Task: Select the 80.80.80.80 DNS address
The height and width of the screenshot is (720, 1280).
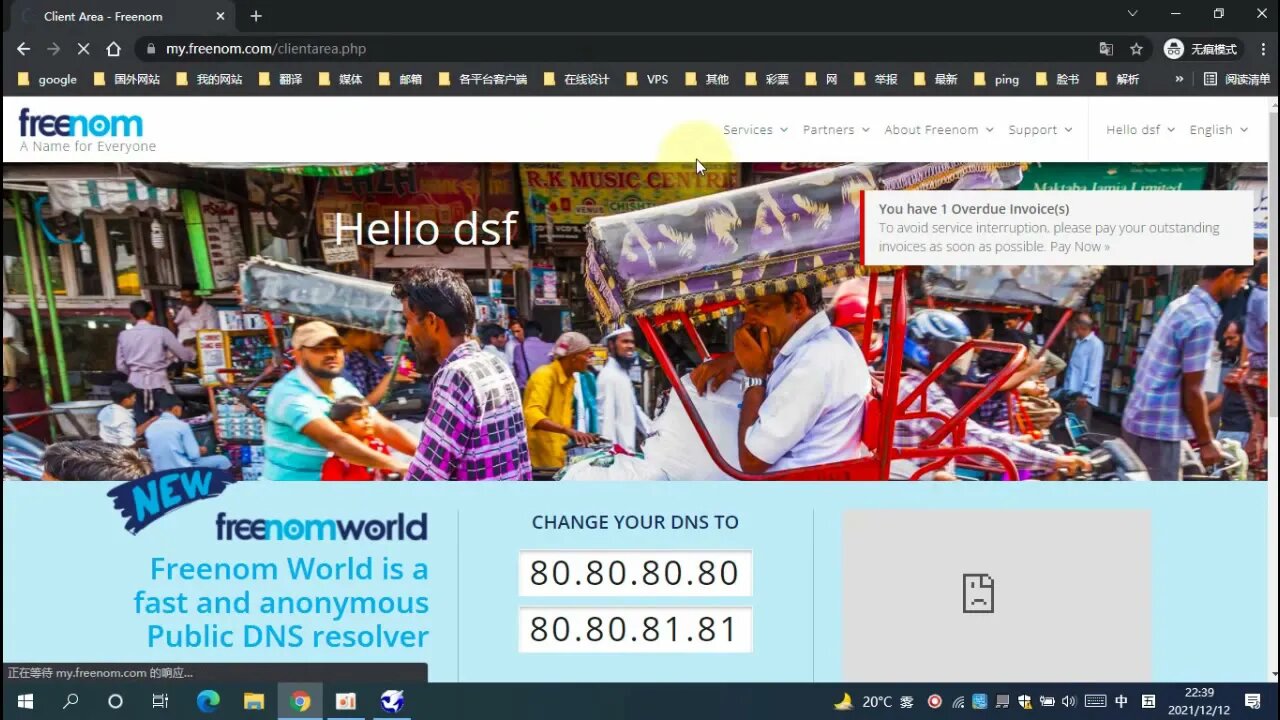Action: [635, 573]
